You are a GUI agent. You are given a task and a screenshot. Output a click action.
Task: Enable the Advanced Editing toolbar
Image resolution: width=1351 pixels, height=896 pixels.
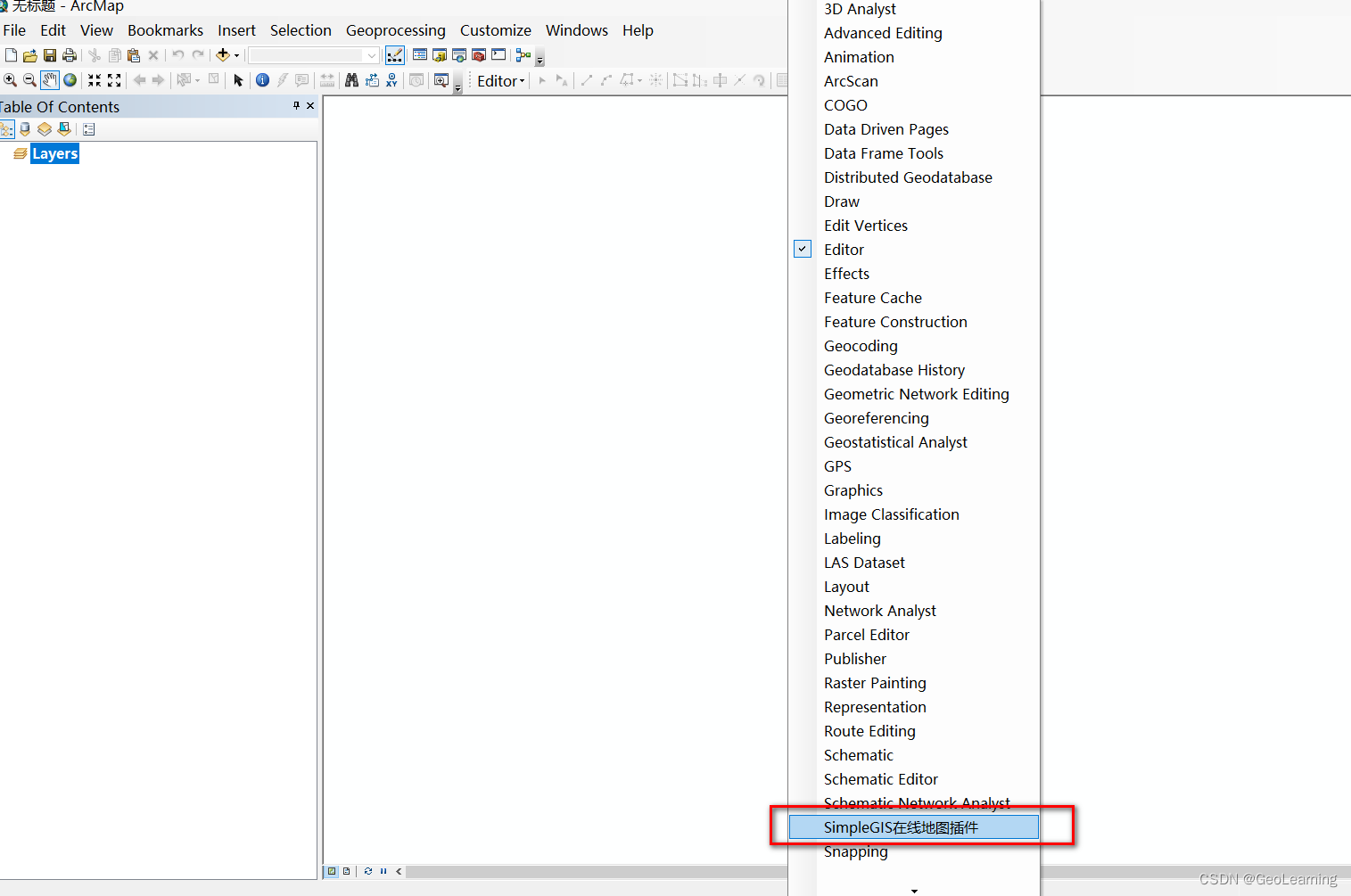(914, 33)
